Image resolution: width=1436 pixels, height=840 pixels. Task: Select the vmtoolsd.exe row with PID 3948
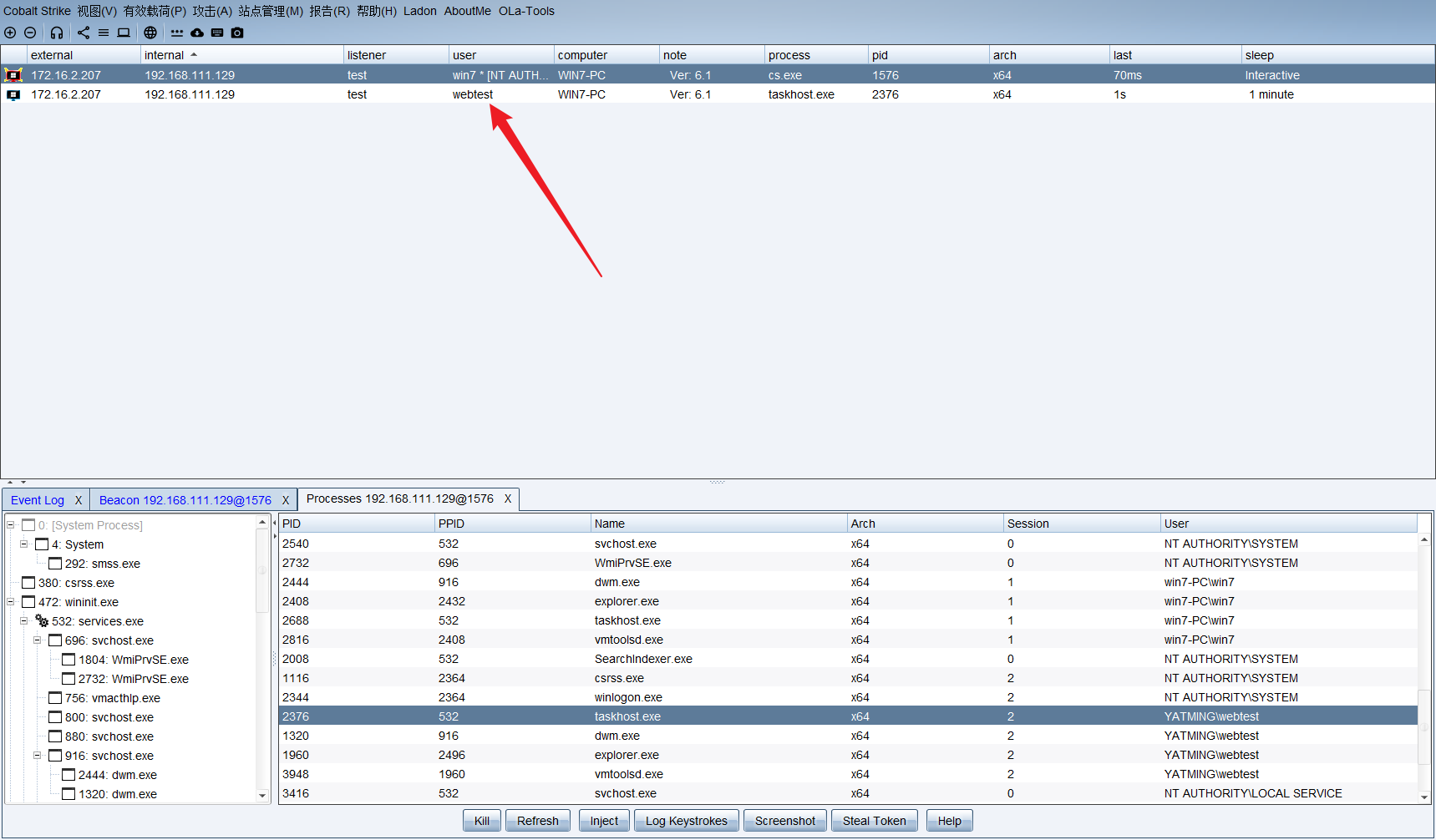[x=848, y=774]
